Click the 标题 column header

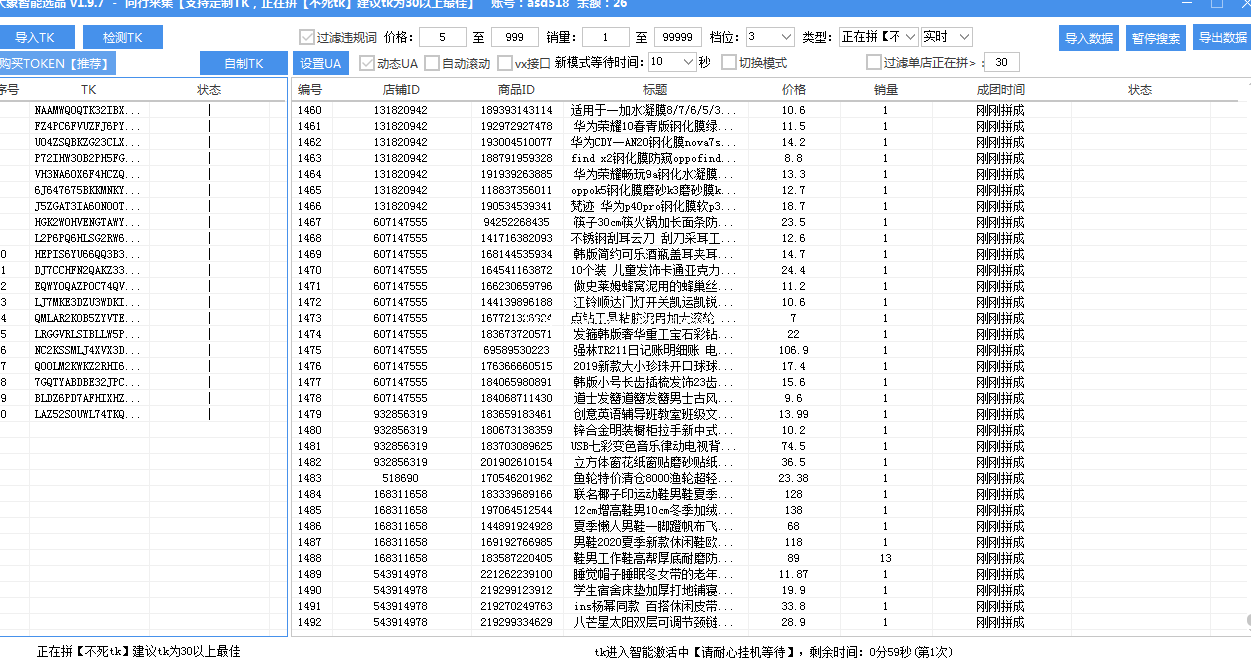click(x=655, y=90)
